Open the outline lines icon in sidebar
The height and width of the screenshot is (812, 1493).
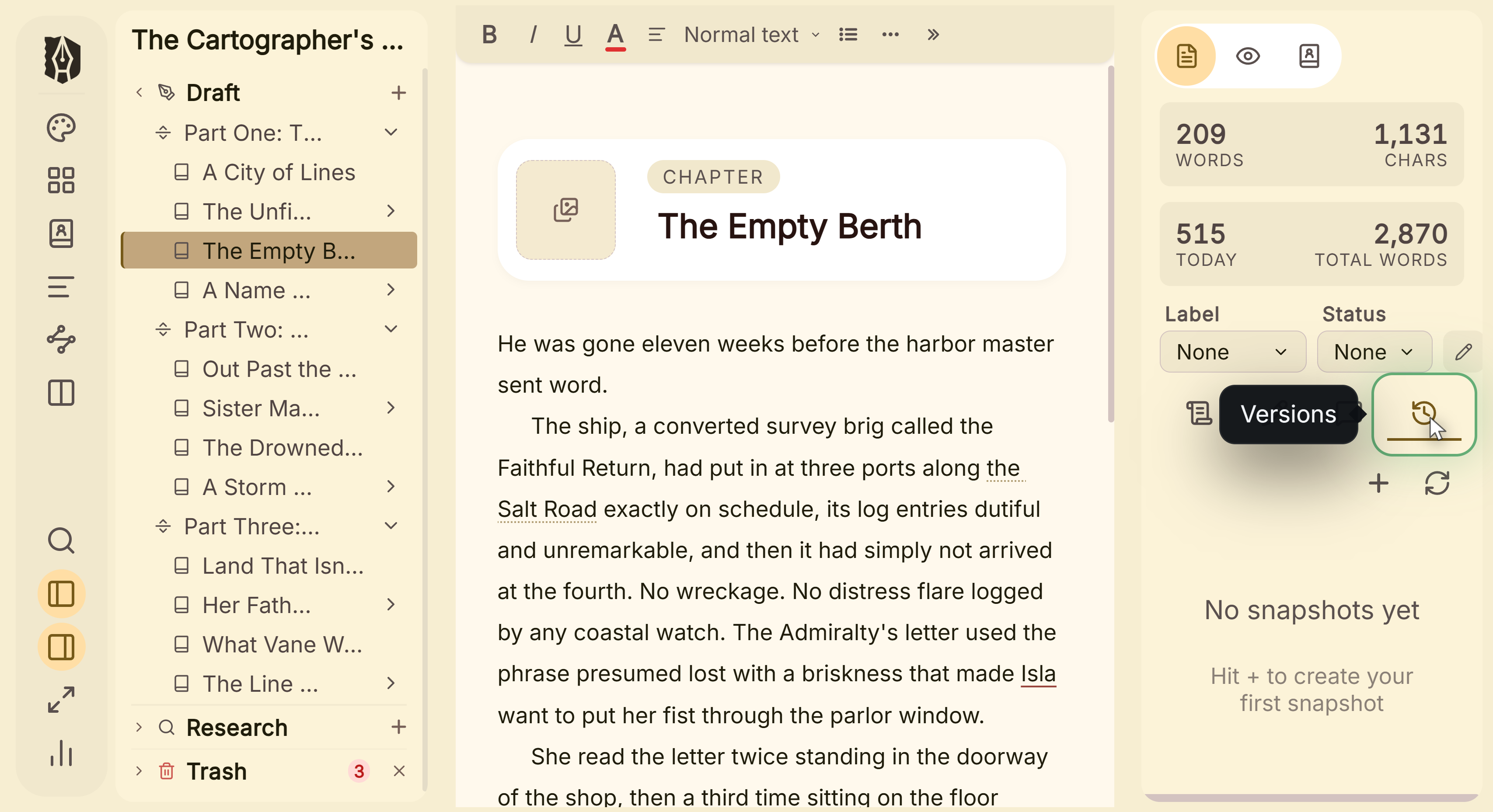pyautogui.click(x=61, y=286)
